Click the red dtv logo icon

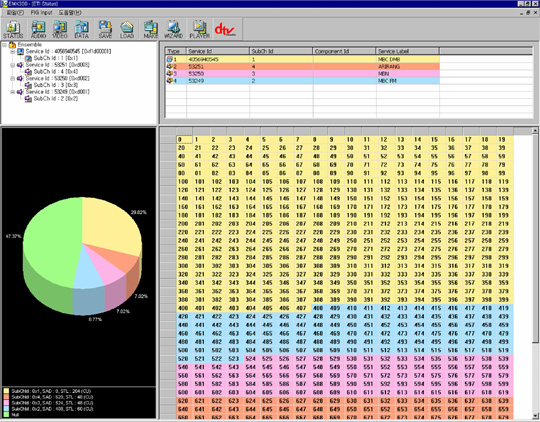coord(225,29)
